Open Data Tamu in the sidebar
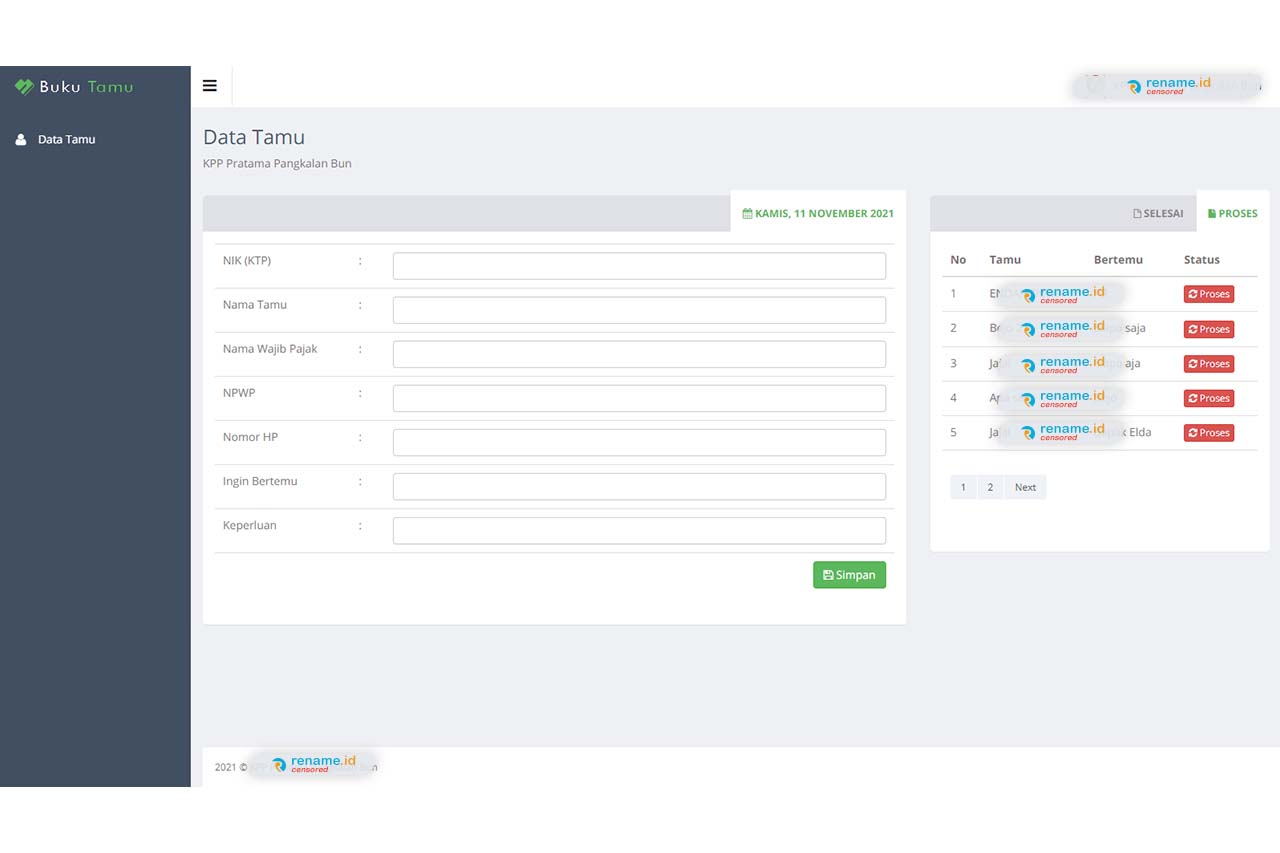This screenshot has width=1280, height=853. point(66,140)
